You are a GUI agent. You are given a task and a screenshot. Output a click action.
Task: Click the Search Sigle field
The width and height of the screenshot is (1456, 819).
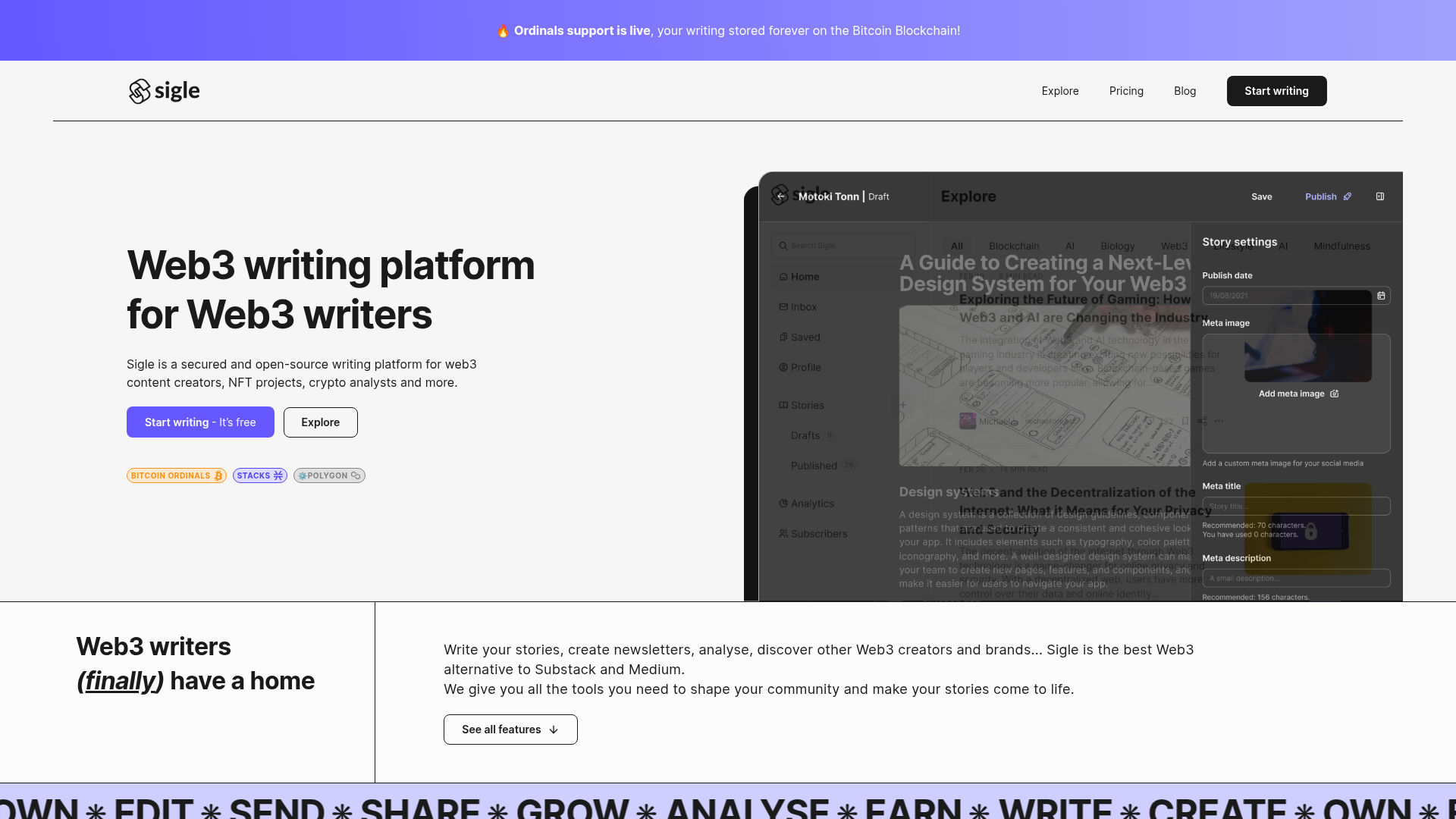[843, 246]
